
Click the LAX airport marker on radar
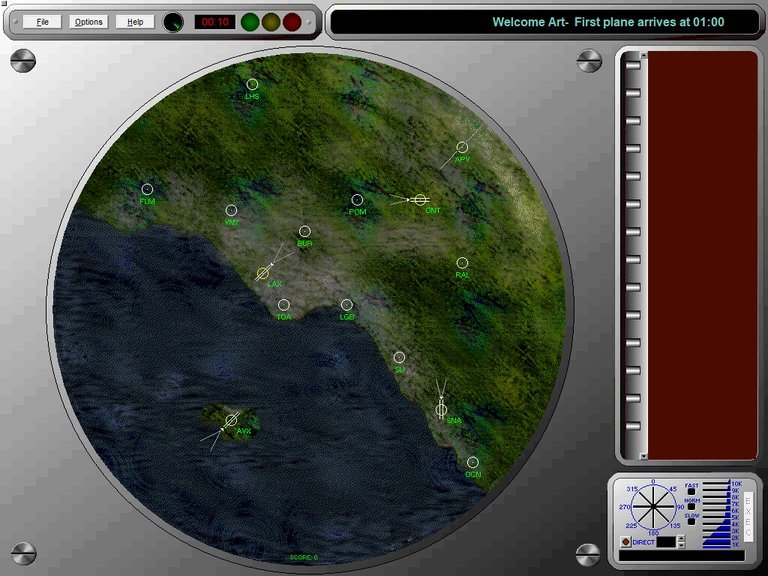pyautogui.click(x=263, y=273)
